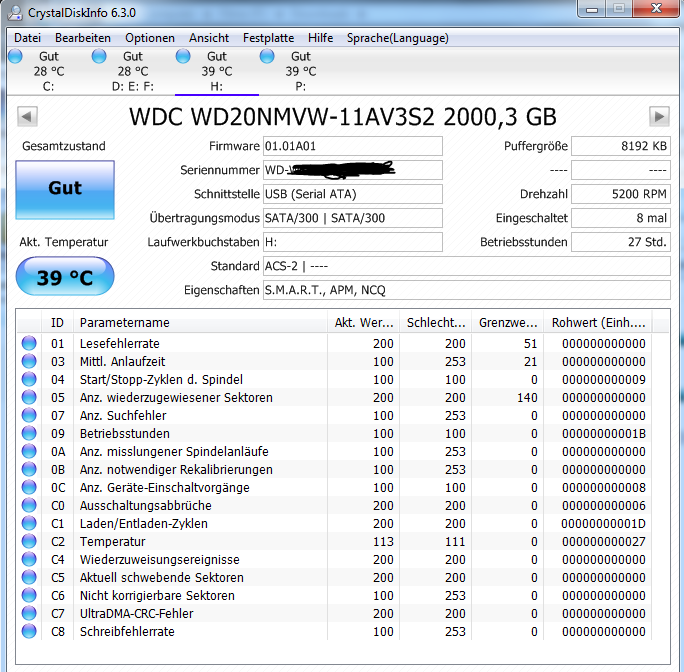This screenshot has height=672, width=684.
Task: Click status icon of Anz. Suchfehler row
Action: point(29,415)
